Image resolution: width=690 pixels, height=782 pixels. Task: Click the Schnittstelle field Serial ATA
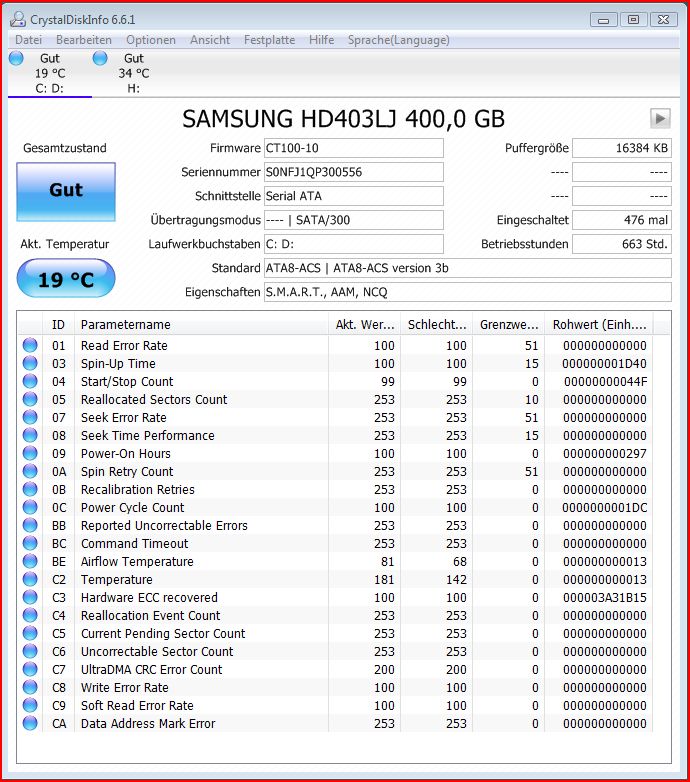pos(353,196)
